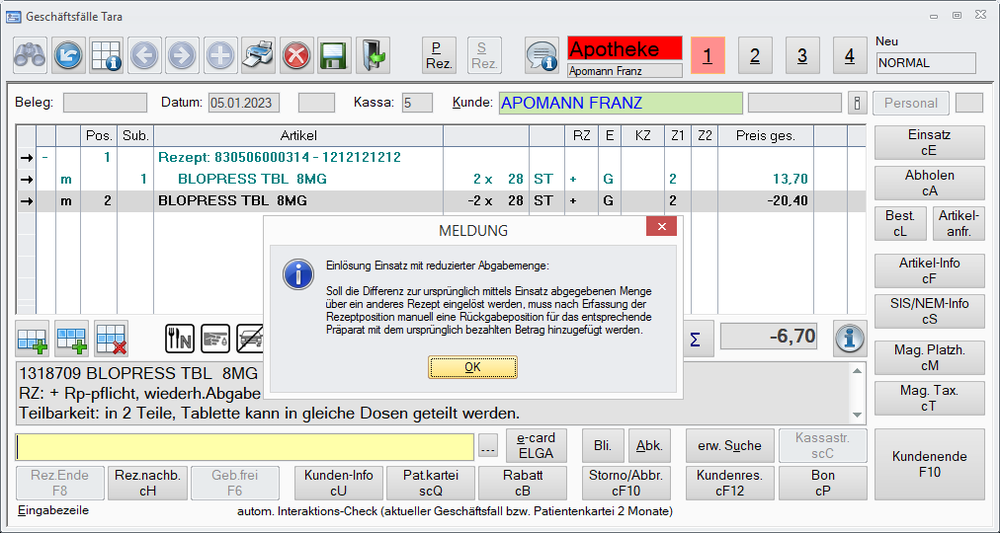This screenshot has height=533, width=1000.
Task: Click the delete row icon with red X
Action: (110, 340)
